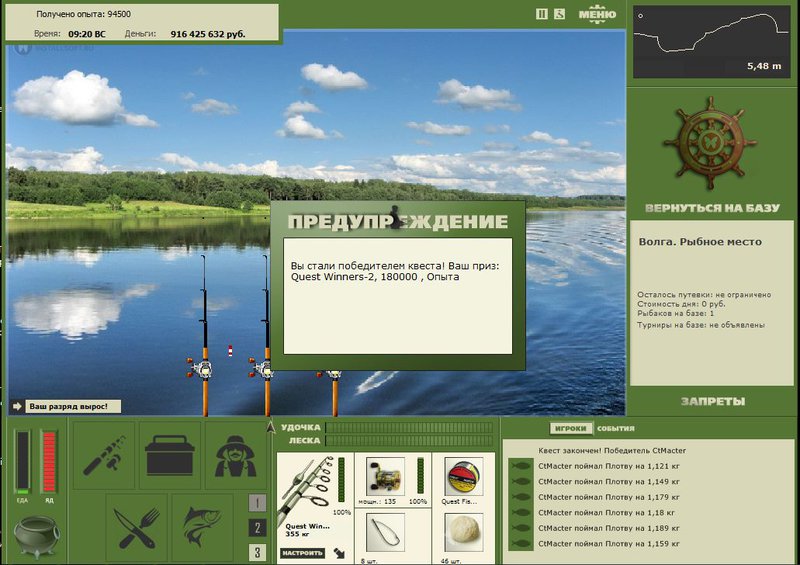
Task: Click fish icon for Плотву 1,121 кг
Action: pos(520,466)
